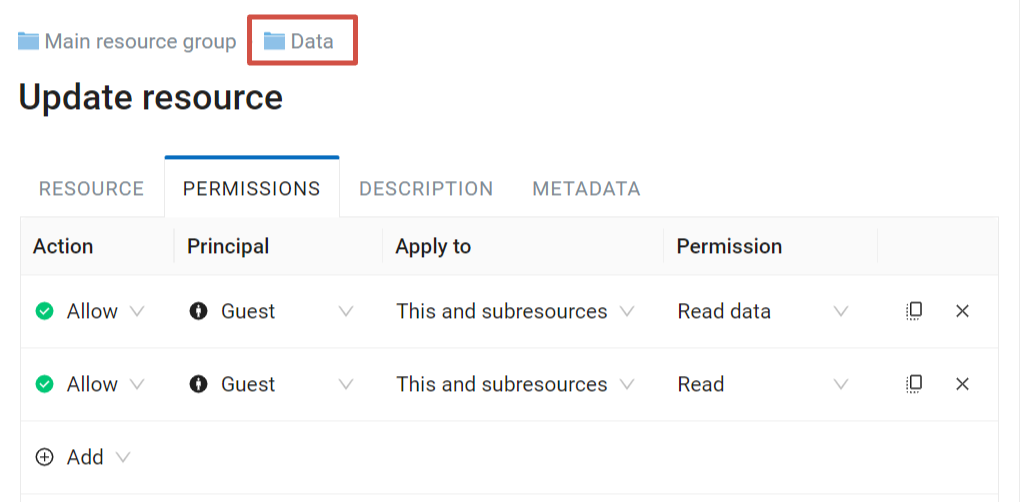1022x502 pixels.
Task: Open Read permission dropdown in second row
Action: (x=763, y=385)
